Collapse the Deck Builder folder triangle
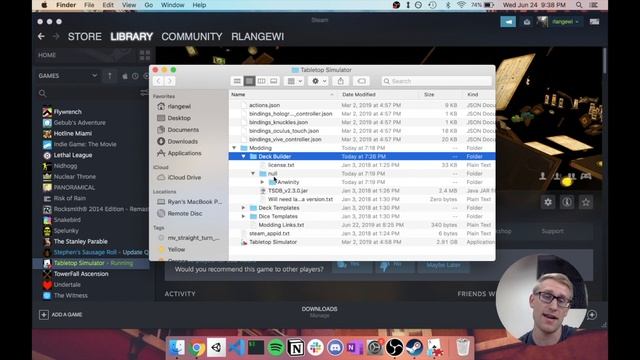This screenshot has width=640, height=360. click(244, 156)
